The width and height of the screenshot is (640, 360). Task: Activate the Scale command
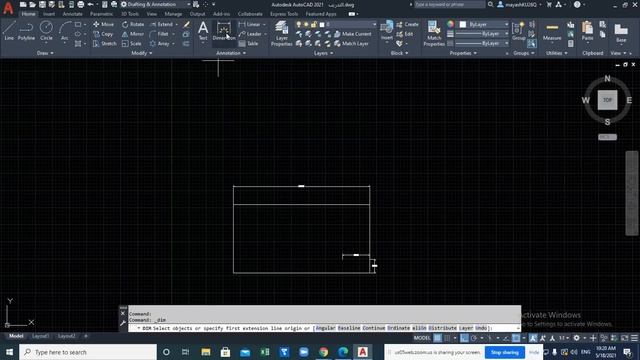tap(131, 44)
